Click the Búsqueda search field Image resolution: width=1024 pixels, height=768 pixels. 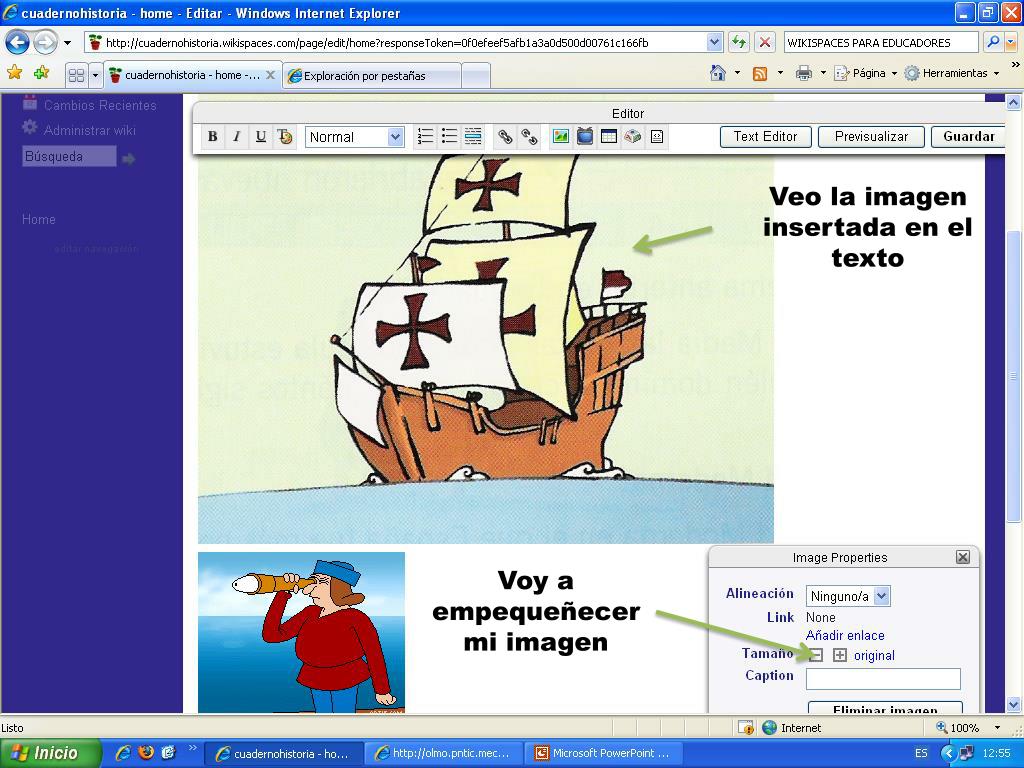(x=69, y=156)
